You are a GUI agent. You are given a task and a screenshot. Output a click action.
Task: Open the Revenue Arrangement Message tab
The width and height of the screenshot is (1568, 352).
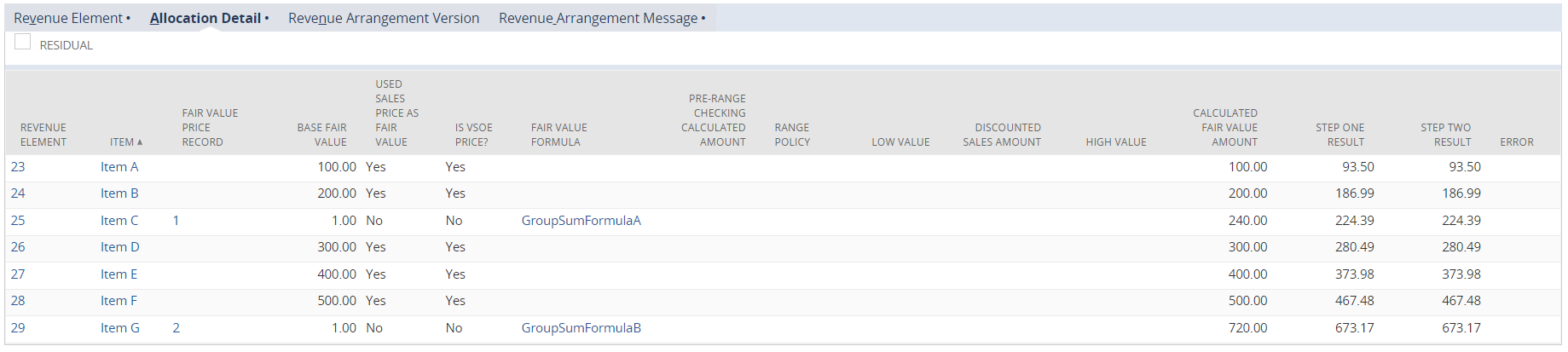click(x=599, y=18)
